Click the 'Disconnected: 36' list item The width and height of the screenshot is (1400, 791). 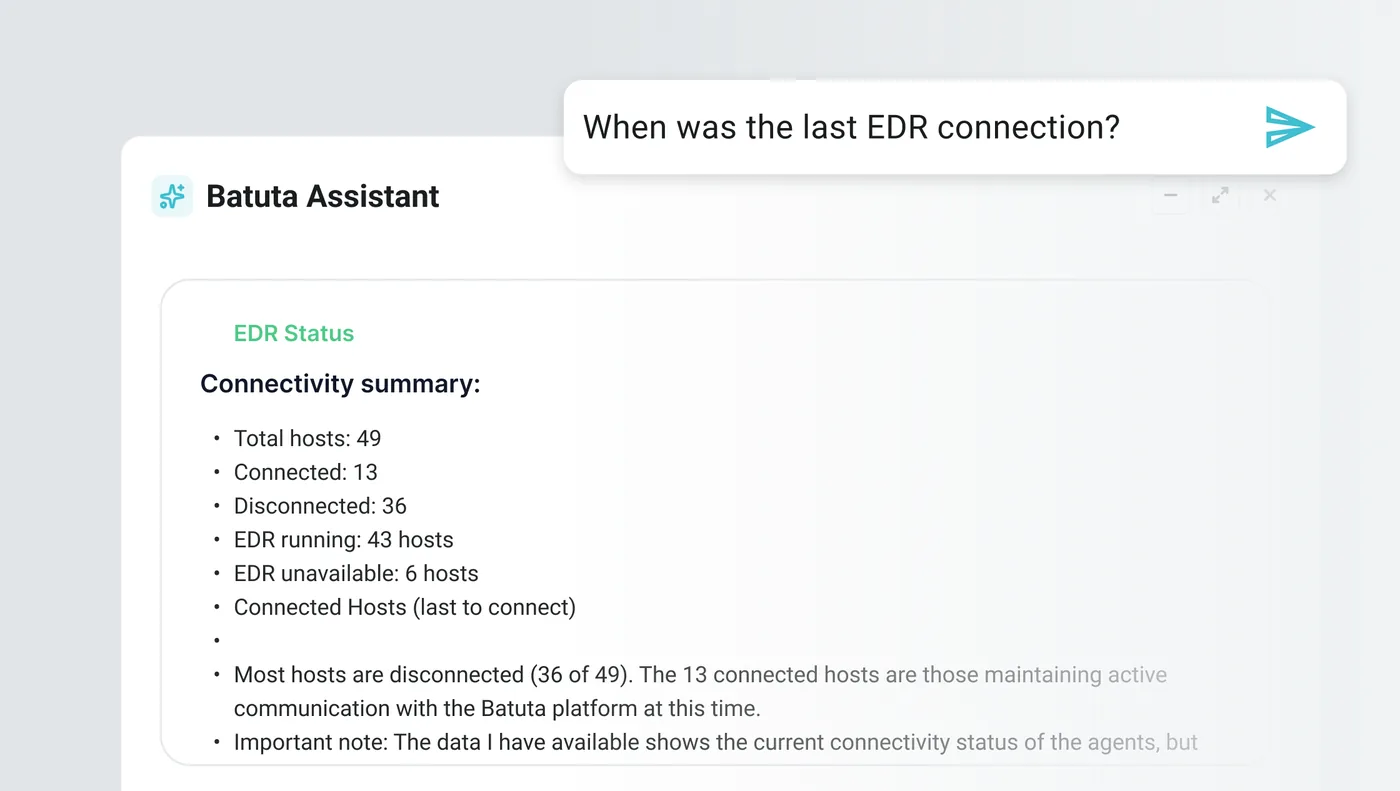[x=320, y=506]
